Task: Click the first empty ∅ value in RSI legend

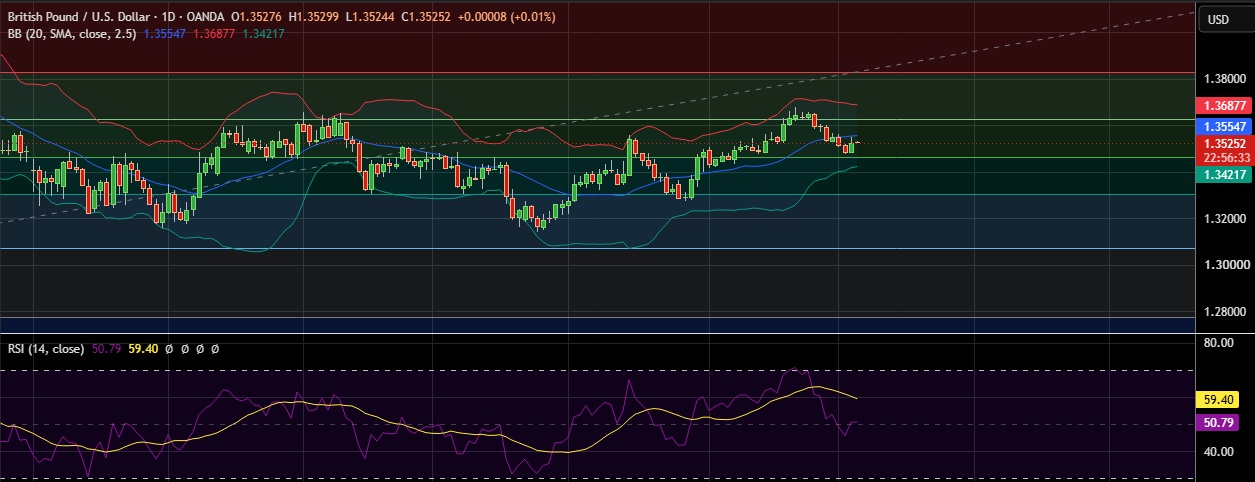Action: [x=170, y=349]
